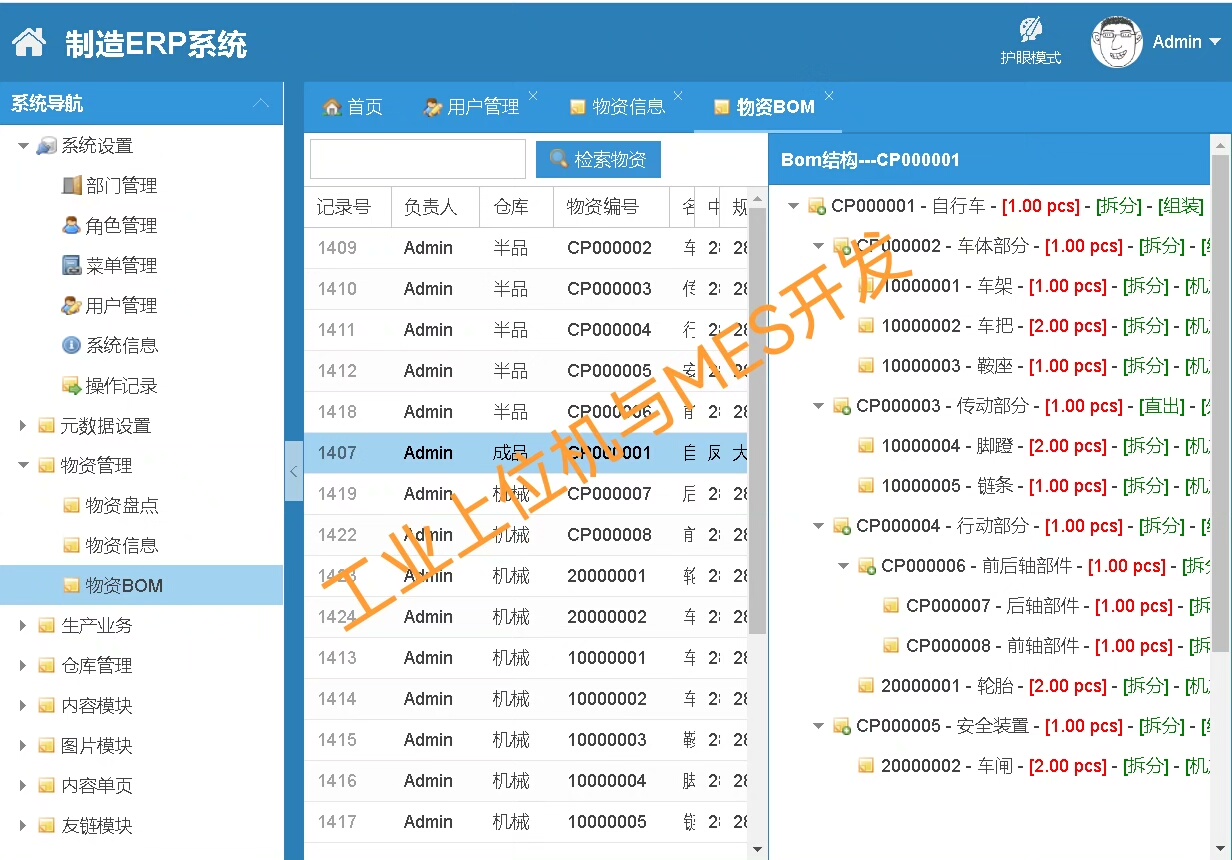Expand the 生产业务 tree node
Viewport: 1232px width, 860px height.
[x=23, y=626]
